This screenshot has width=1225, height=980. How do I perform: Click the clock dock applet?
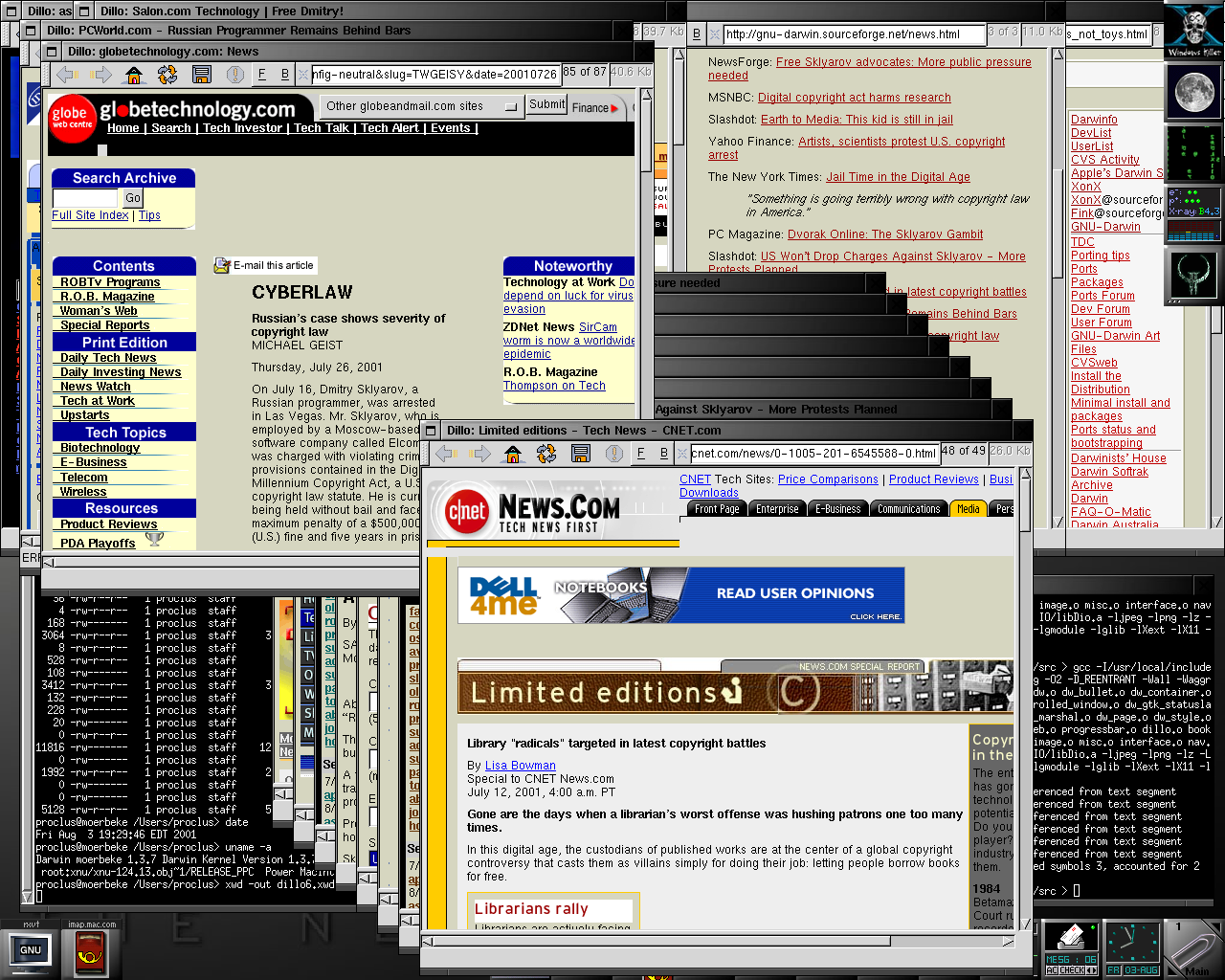[x=1132, y=948]
